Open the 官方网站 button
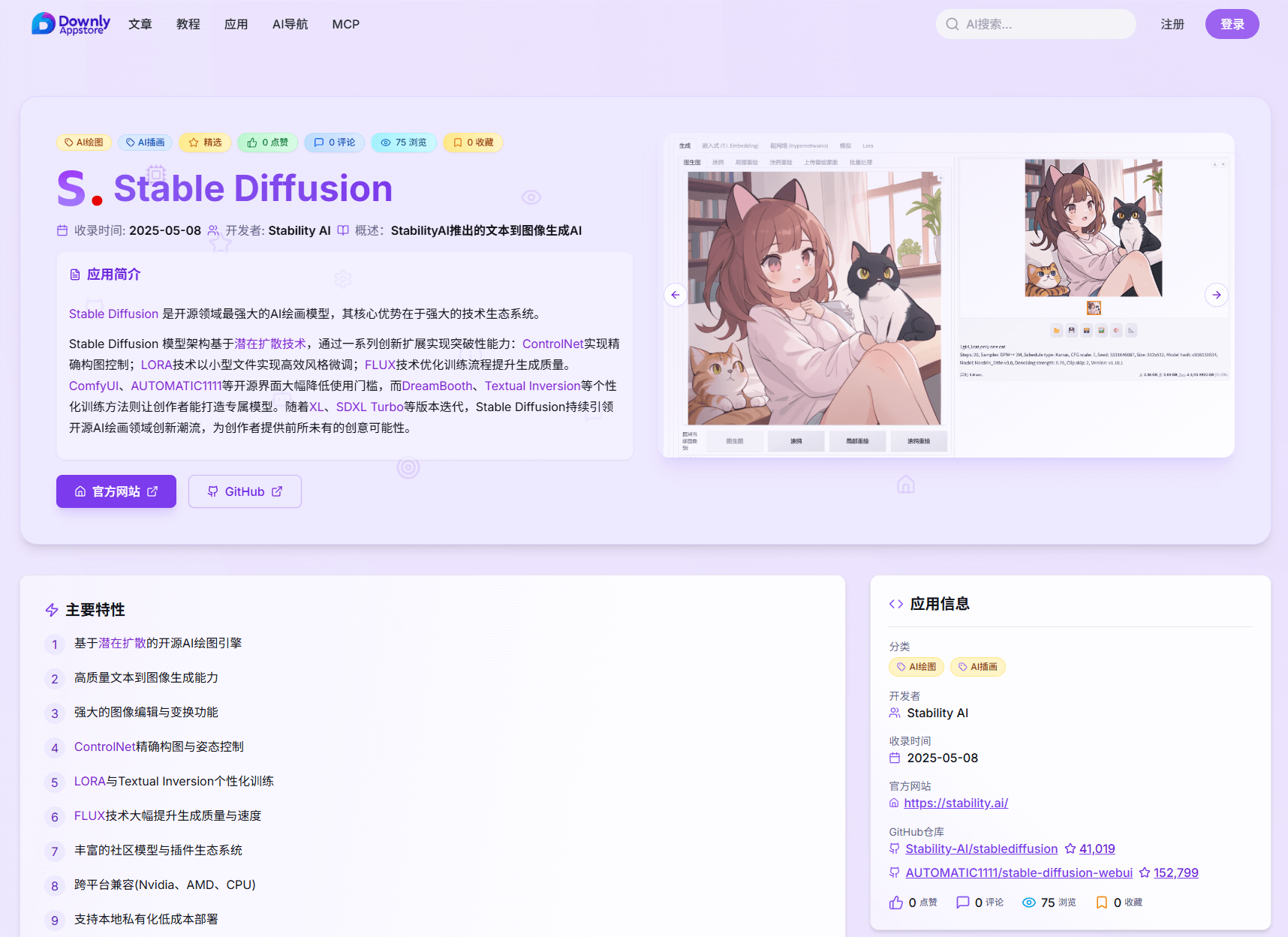Image resolution: width=1288 pixels, height=937 pixels. [116, 491]
